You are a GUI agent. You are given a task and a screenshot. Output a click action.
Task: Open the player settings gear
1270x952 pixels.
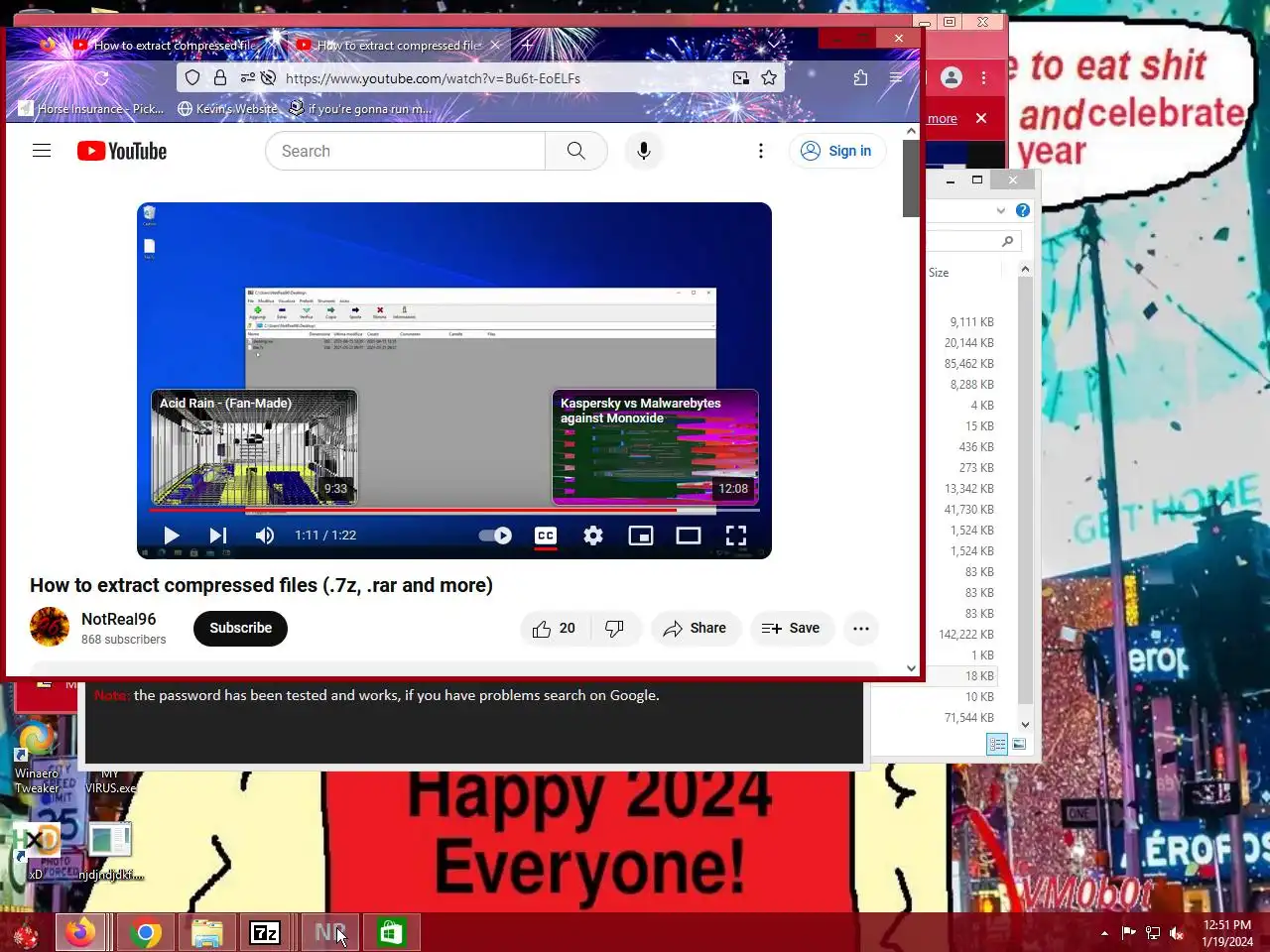pyautogui.click(x=593, y=535)
